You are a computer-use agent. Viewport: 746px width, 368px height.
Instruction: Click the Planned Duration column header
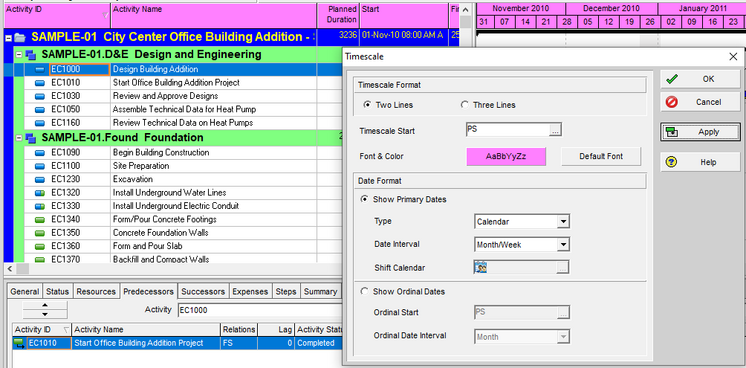click(338, 15)
